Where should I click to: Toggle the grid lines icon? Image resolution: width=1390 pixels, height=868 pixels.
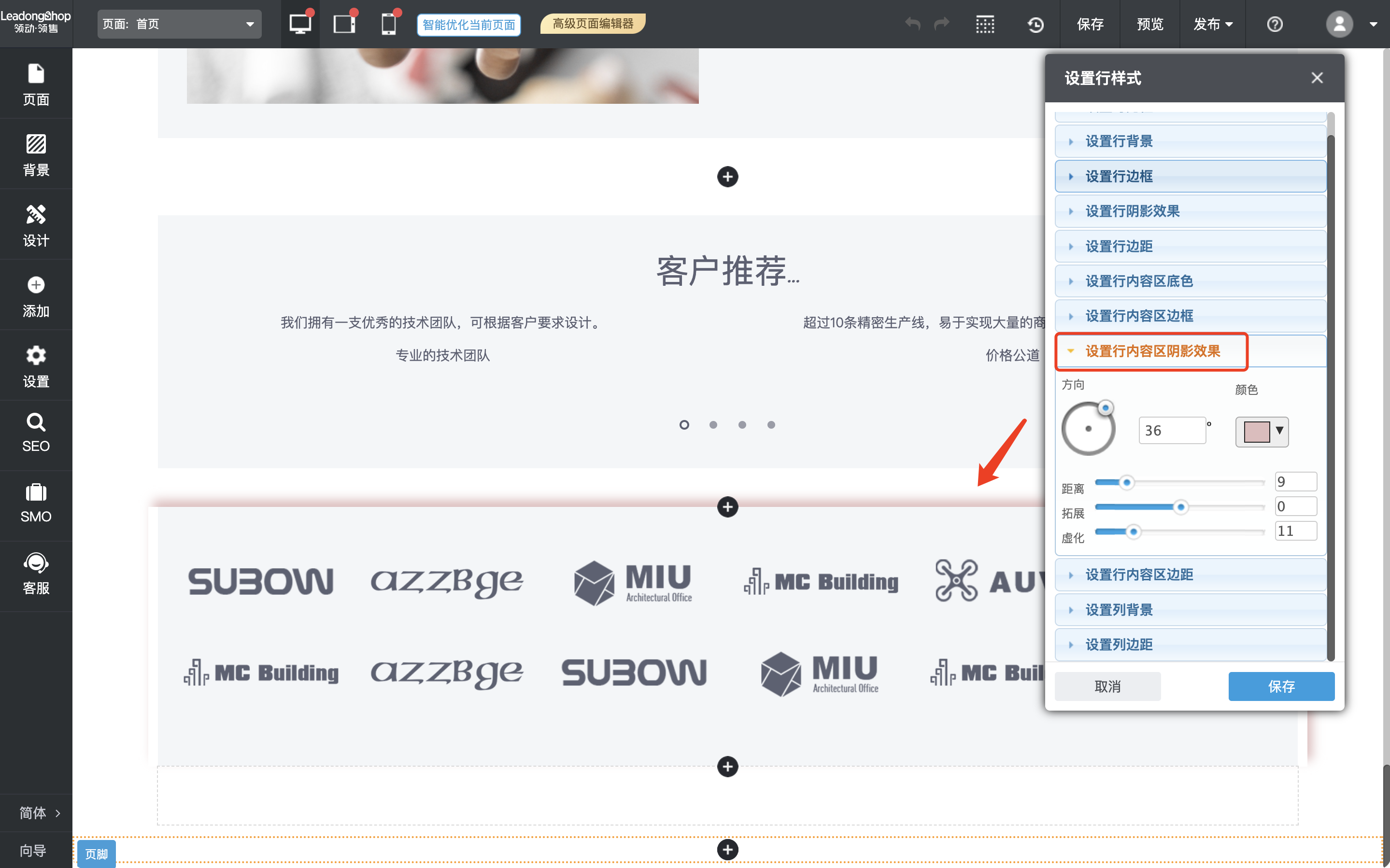[x=985, y=24]
